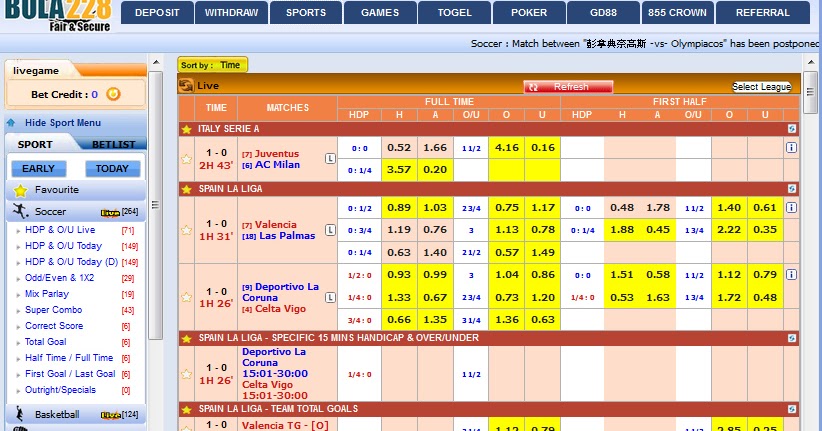Click the Italy Serie A league refresh icon
The width and height of the screenshot is (822, 431).
[792, 128]
